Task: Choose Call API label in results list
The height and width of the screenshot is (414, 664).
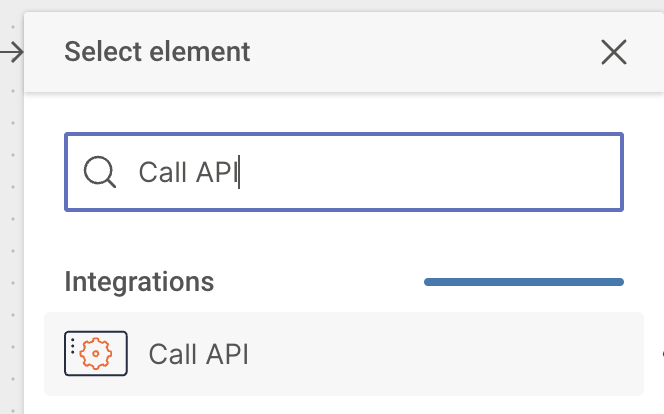Action: click(198, 354)
